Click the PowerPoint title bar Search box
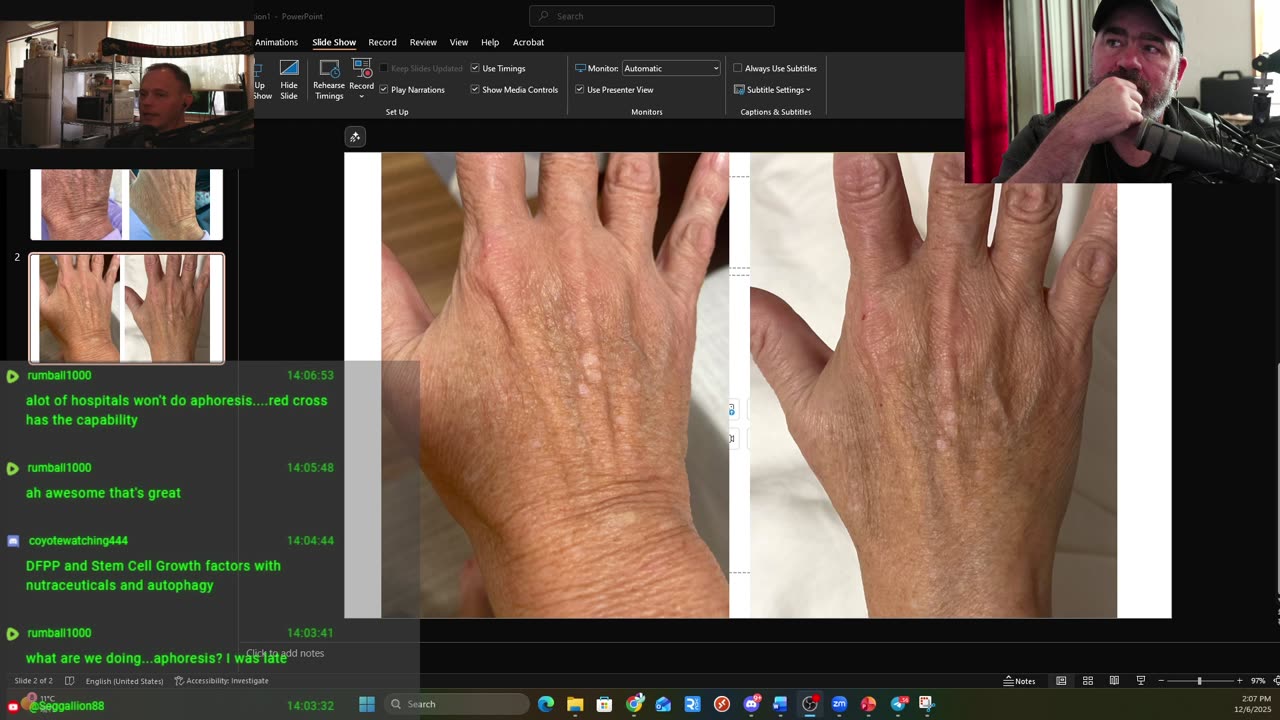Screen dimensions: 1280x720 (652, 16)
